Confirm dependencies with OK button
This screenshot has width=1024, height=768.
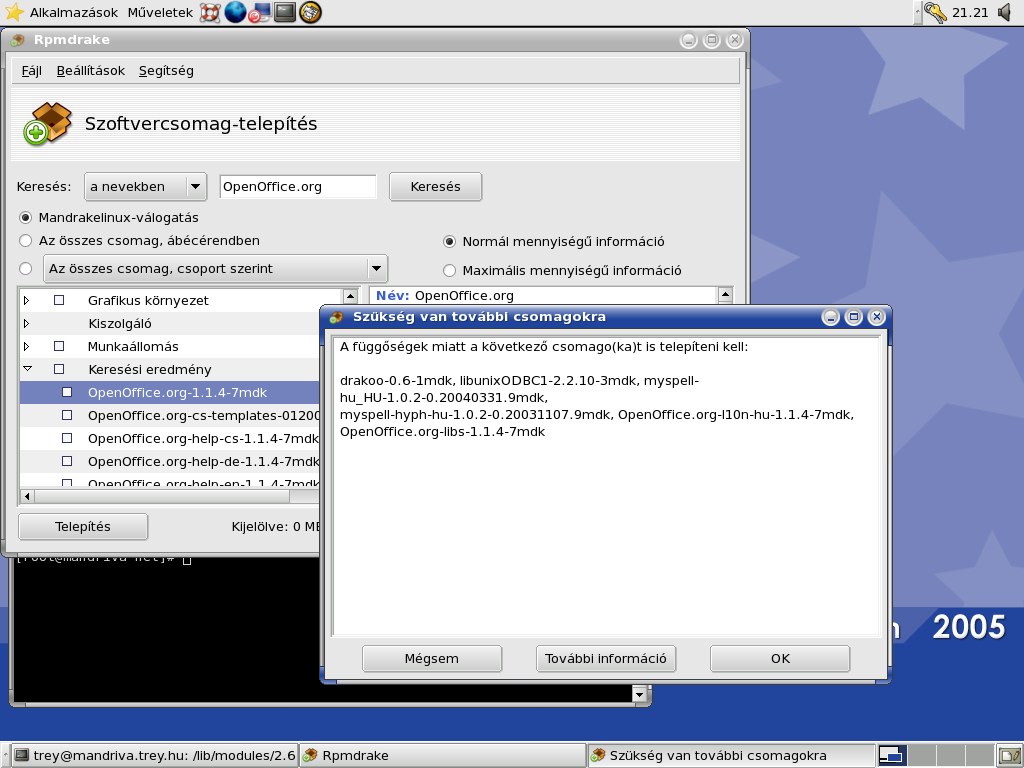[780, 658]
